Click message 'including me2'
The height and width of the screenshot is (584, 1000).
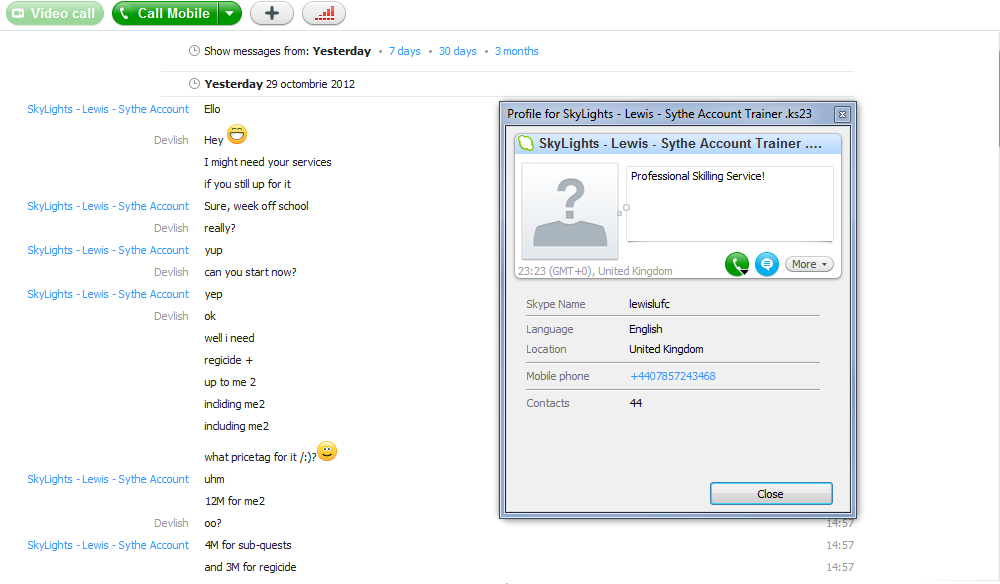[x=237, y=426]
